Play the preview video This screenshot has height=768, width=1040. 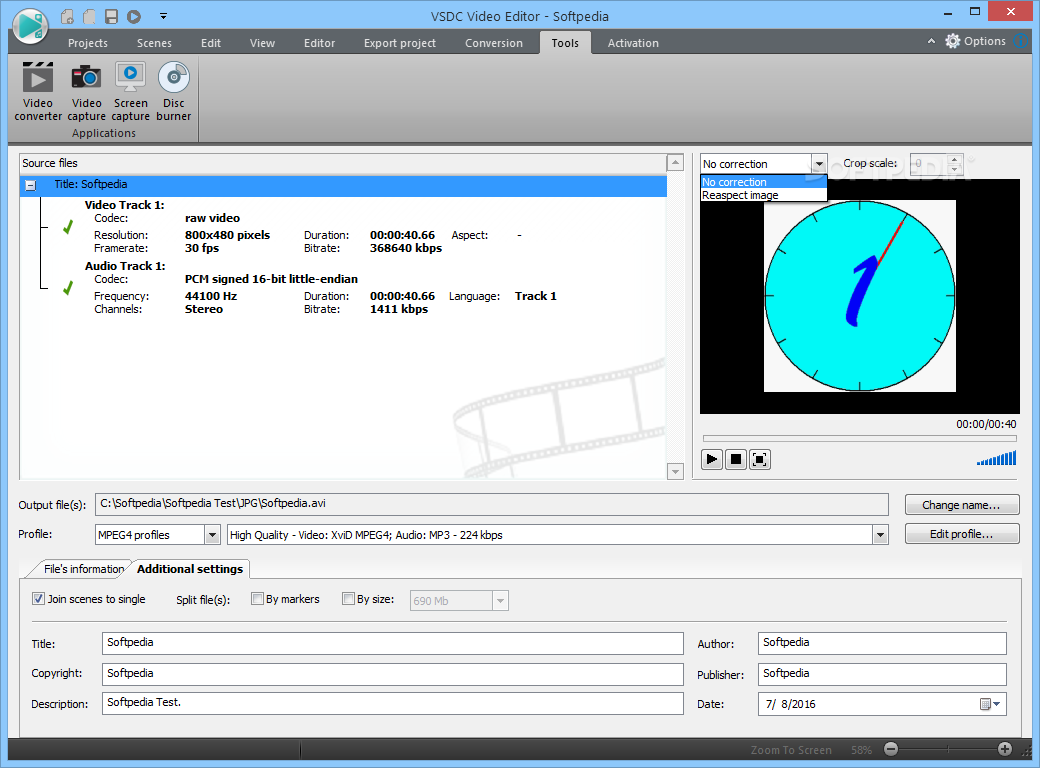click(x=712, y=459)
